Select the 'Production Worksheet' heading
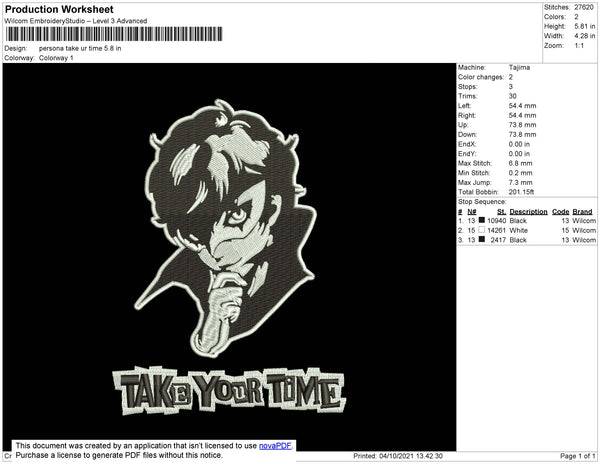This screenshot has height=464, width=600. (59, 9)
